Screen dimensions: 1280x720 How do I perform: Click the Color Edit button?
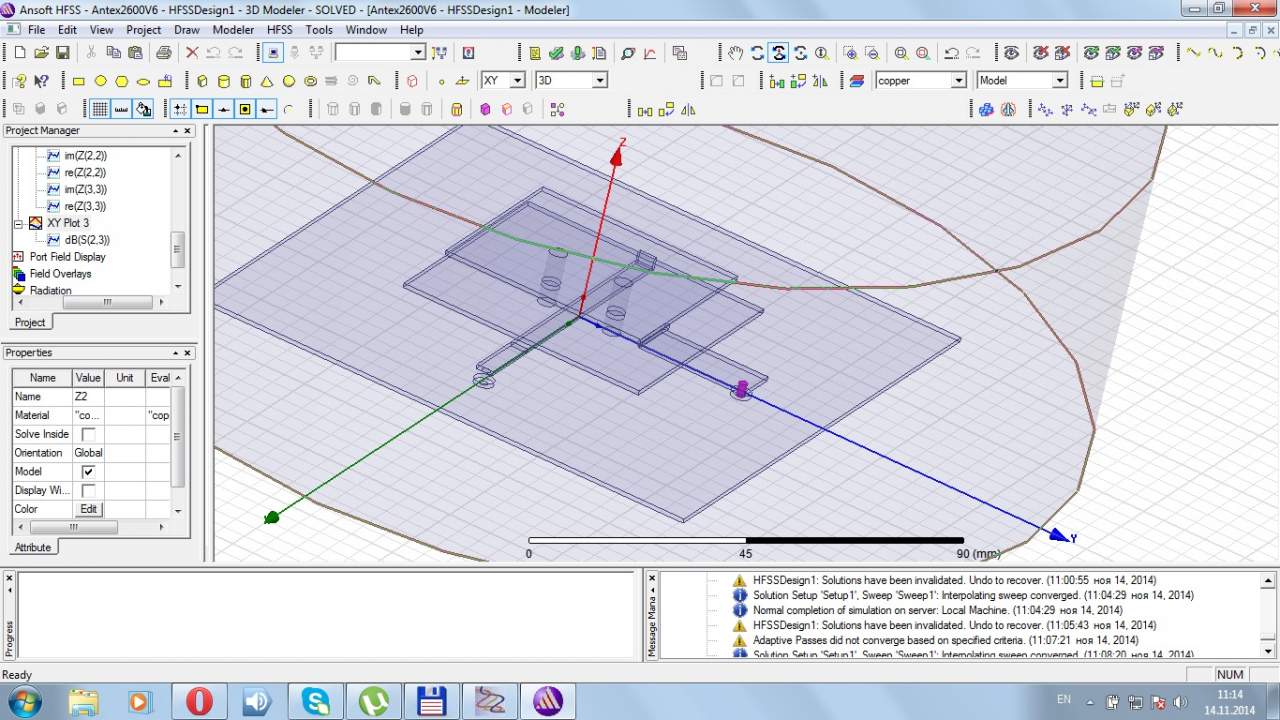click(x=88, y=510)
